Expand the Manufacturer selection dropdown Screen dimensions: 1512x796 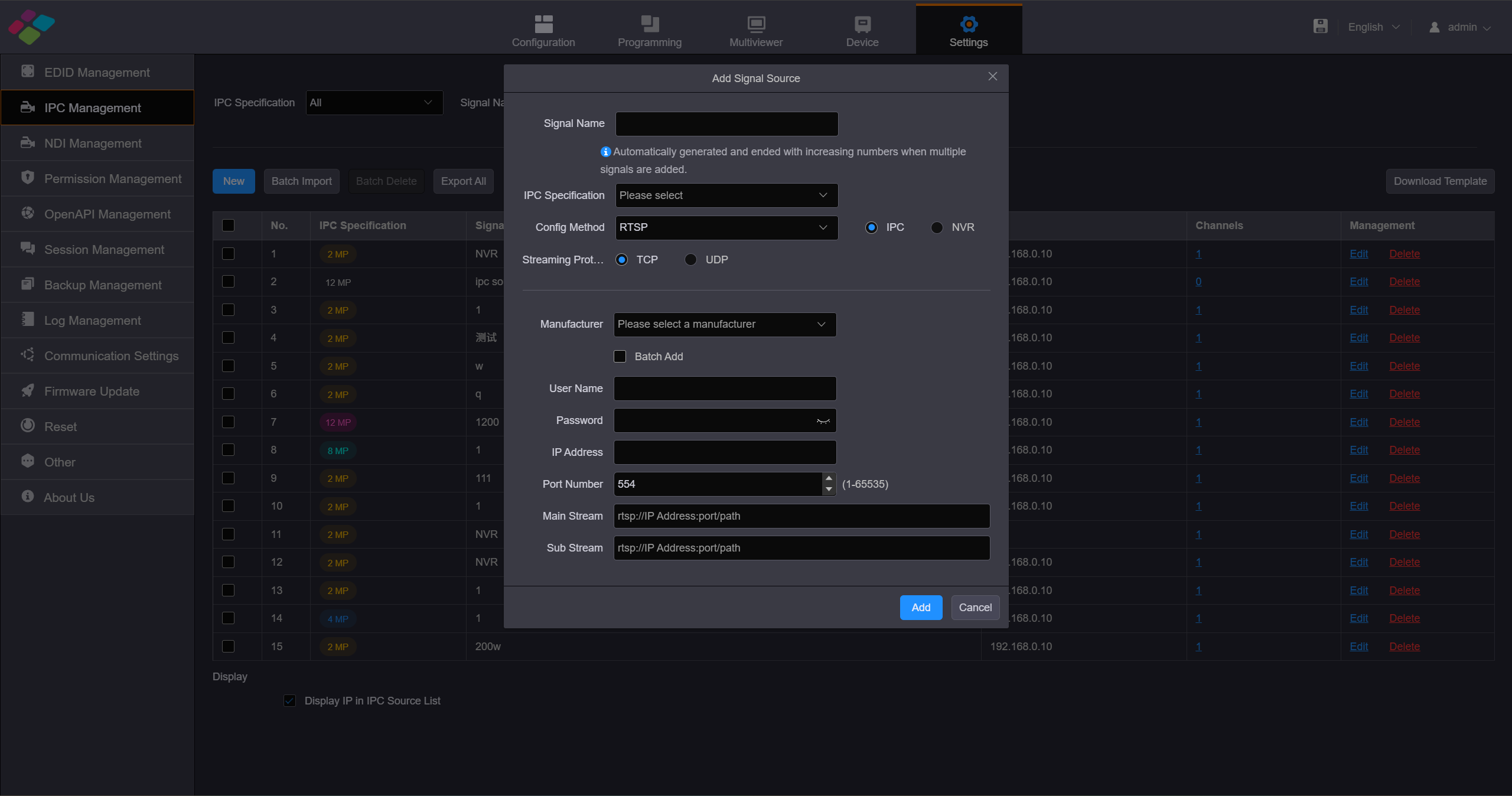724,324
